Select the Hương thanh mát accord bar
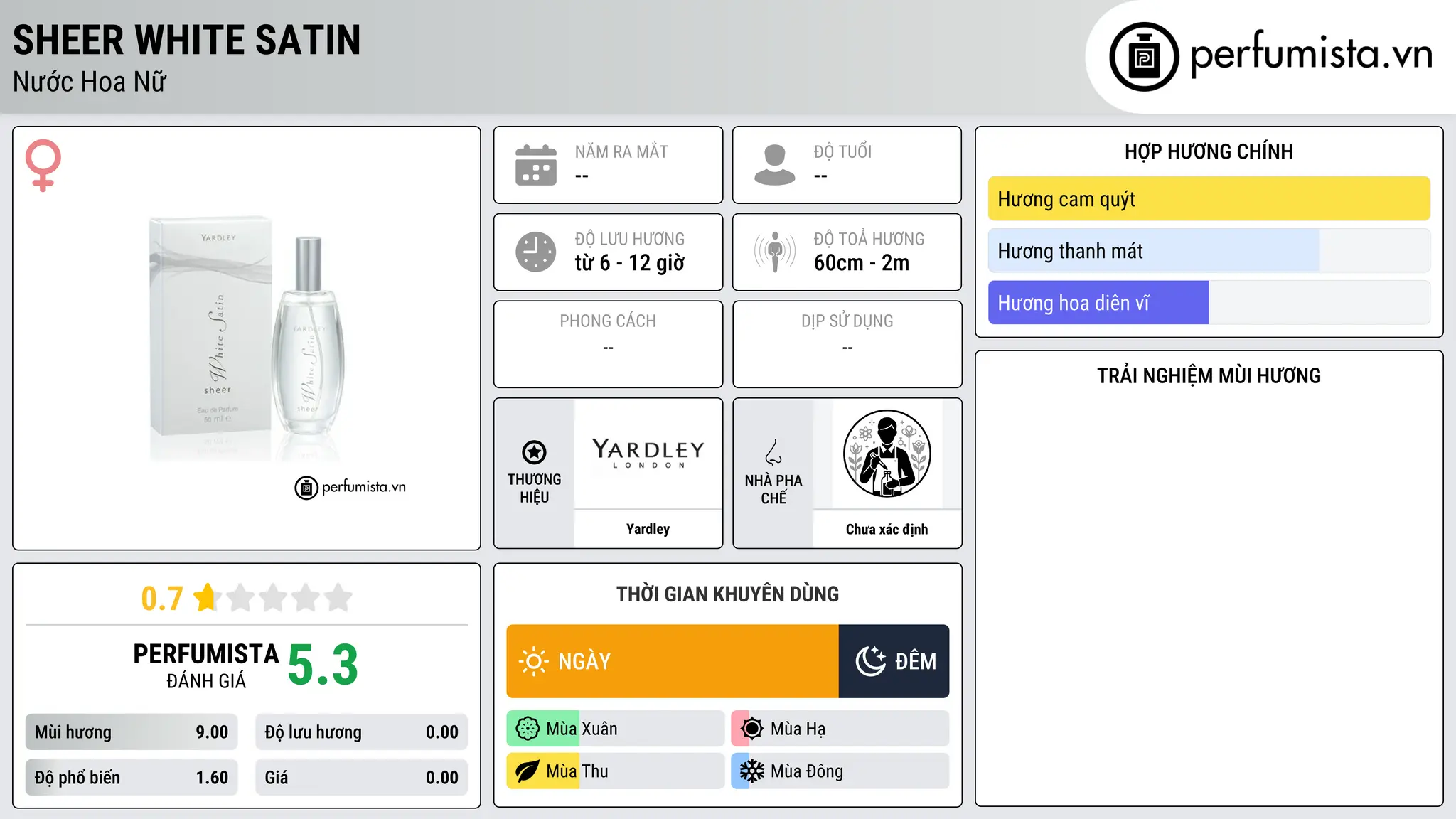Viewport: 1456px width, 819px height. (x=1209, y=251)
